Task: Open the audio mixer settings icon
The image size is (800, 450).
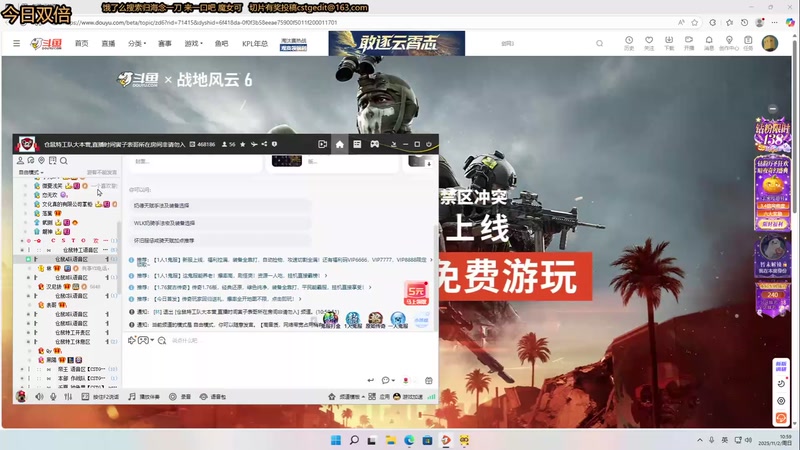Action: click(68, 396)
